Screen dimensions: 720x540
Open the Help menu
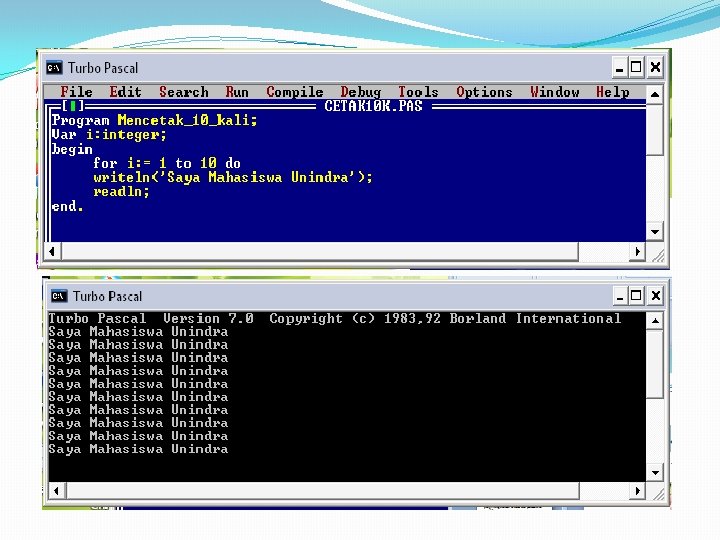613,92
